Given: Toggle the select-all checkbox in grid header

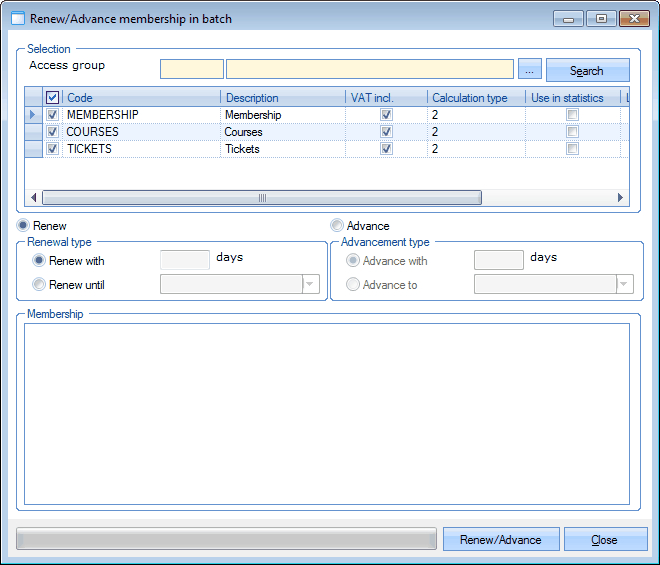Looking at the screenshot, I should click(53, 98).
